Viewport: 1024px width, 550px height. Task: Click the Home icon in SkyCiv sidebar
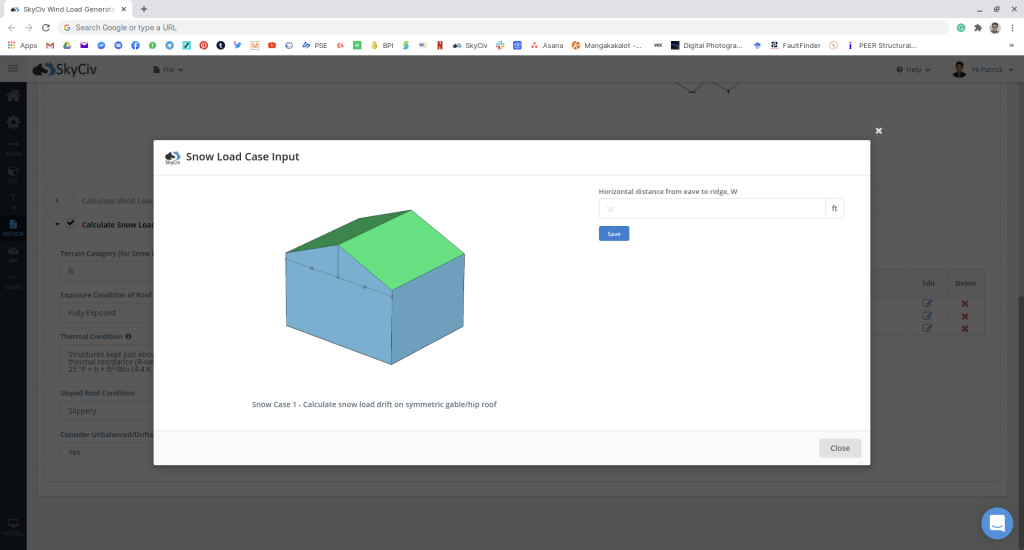click(x=13, y=97)
